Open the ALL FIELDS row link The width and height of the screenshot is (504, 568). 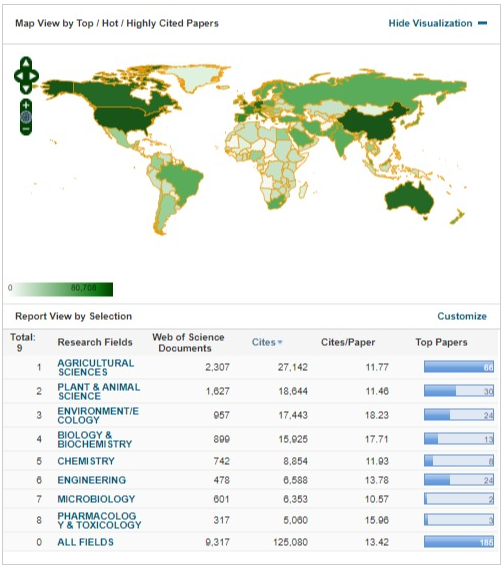click(x=86, y=542)
